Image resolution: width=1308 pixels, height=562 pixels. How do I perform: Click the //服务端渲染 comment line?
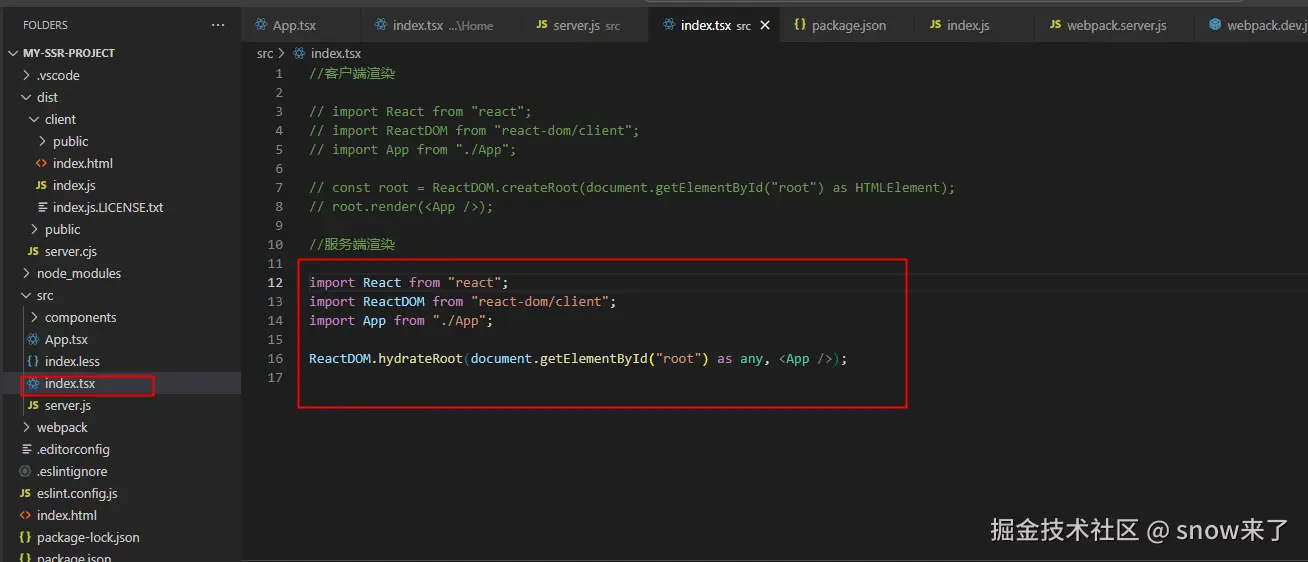point(352,244)
